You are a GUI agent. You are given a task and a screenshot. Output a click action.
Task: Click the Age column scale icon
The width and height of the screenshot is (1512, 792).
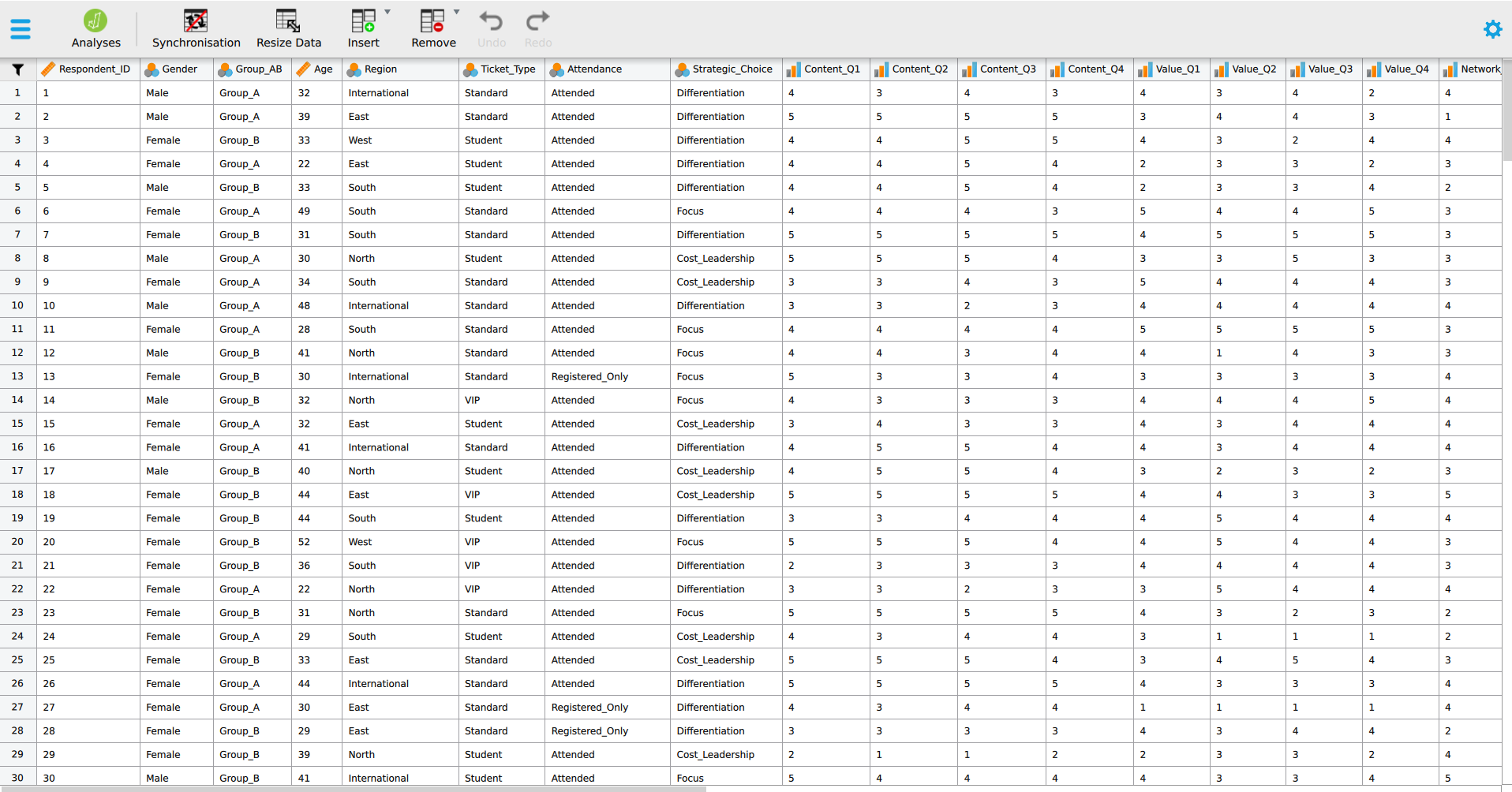[303, 69]
